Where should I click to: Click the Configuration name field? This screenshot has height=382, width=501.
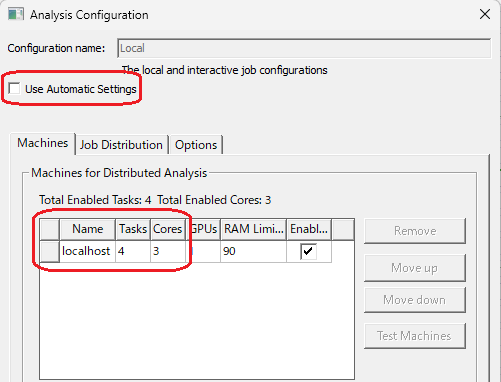(304, 48)
